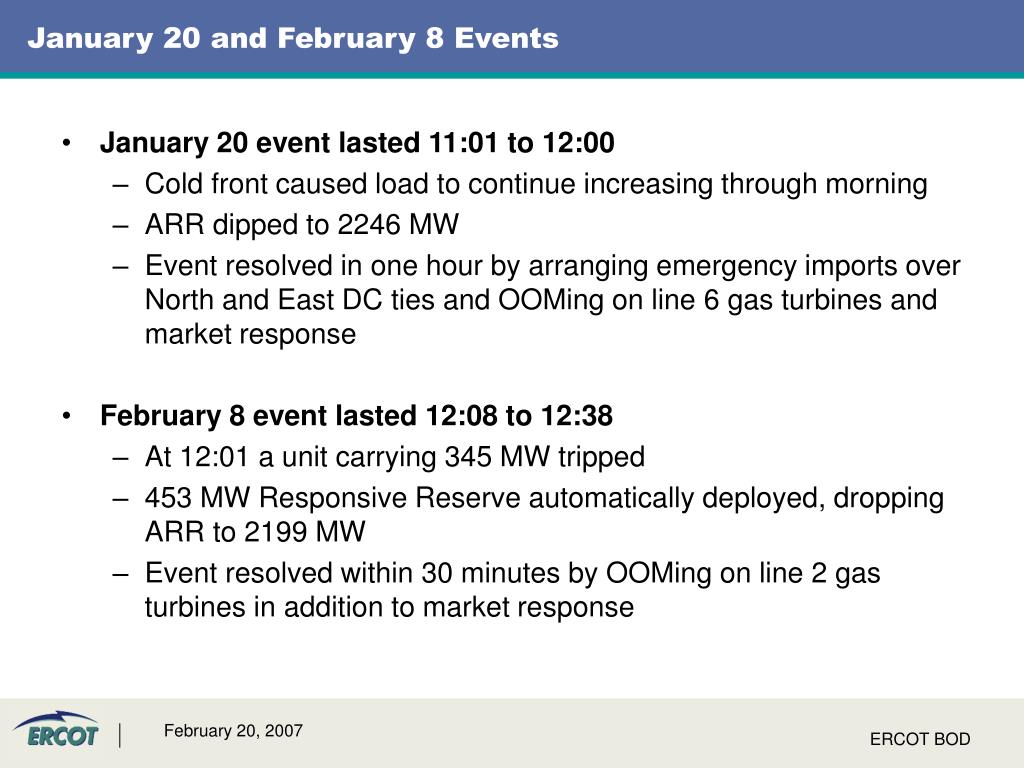The height and width of the screenshot is (768, 1024).
Task: Click the 'Event resolved in one hour' line
Action: tap(552, 266)
